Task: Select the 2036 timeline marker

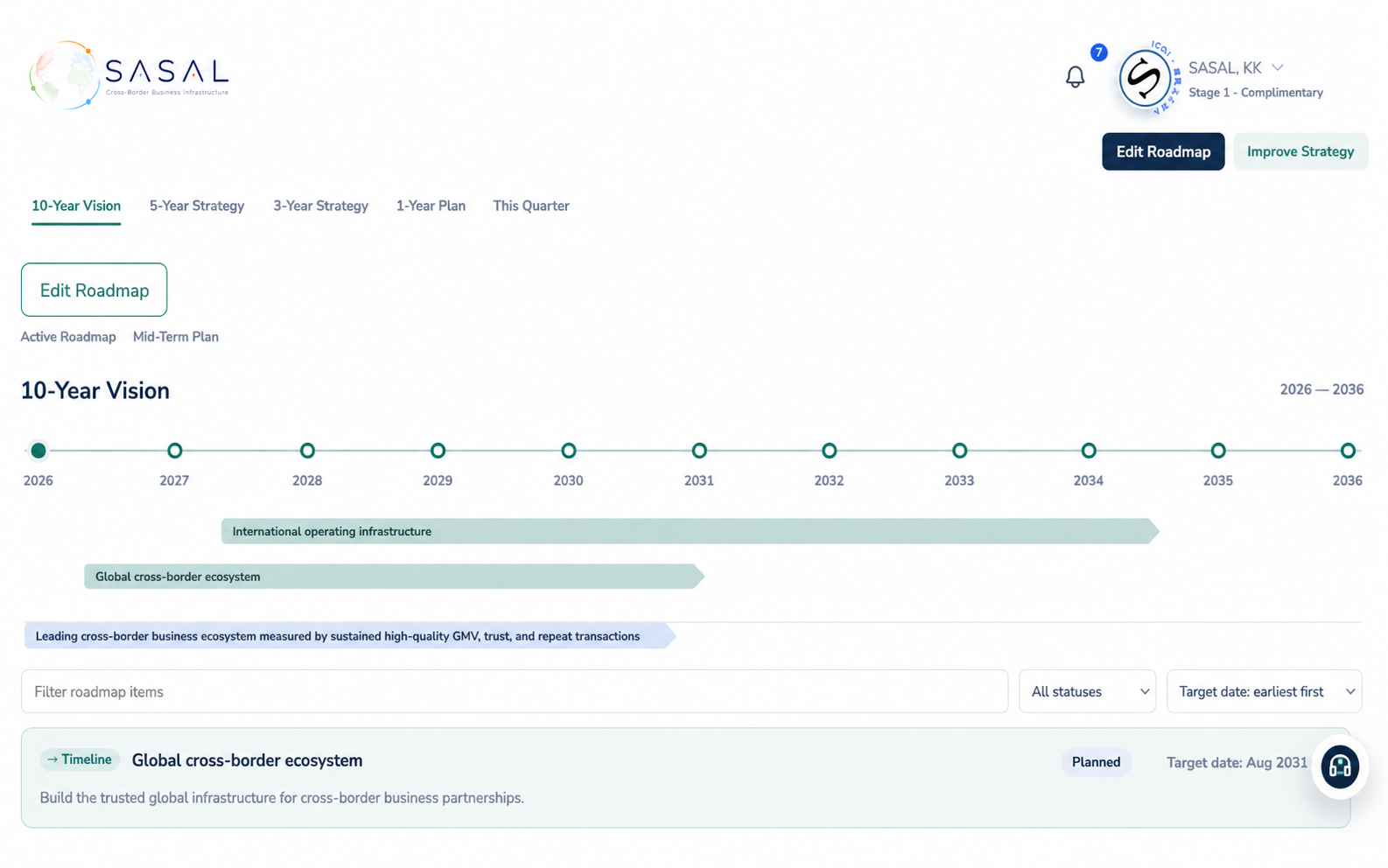Action: point(1348,451)
